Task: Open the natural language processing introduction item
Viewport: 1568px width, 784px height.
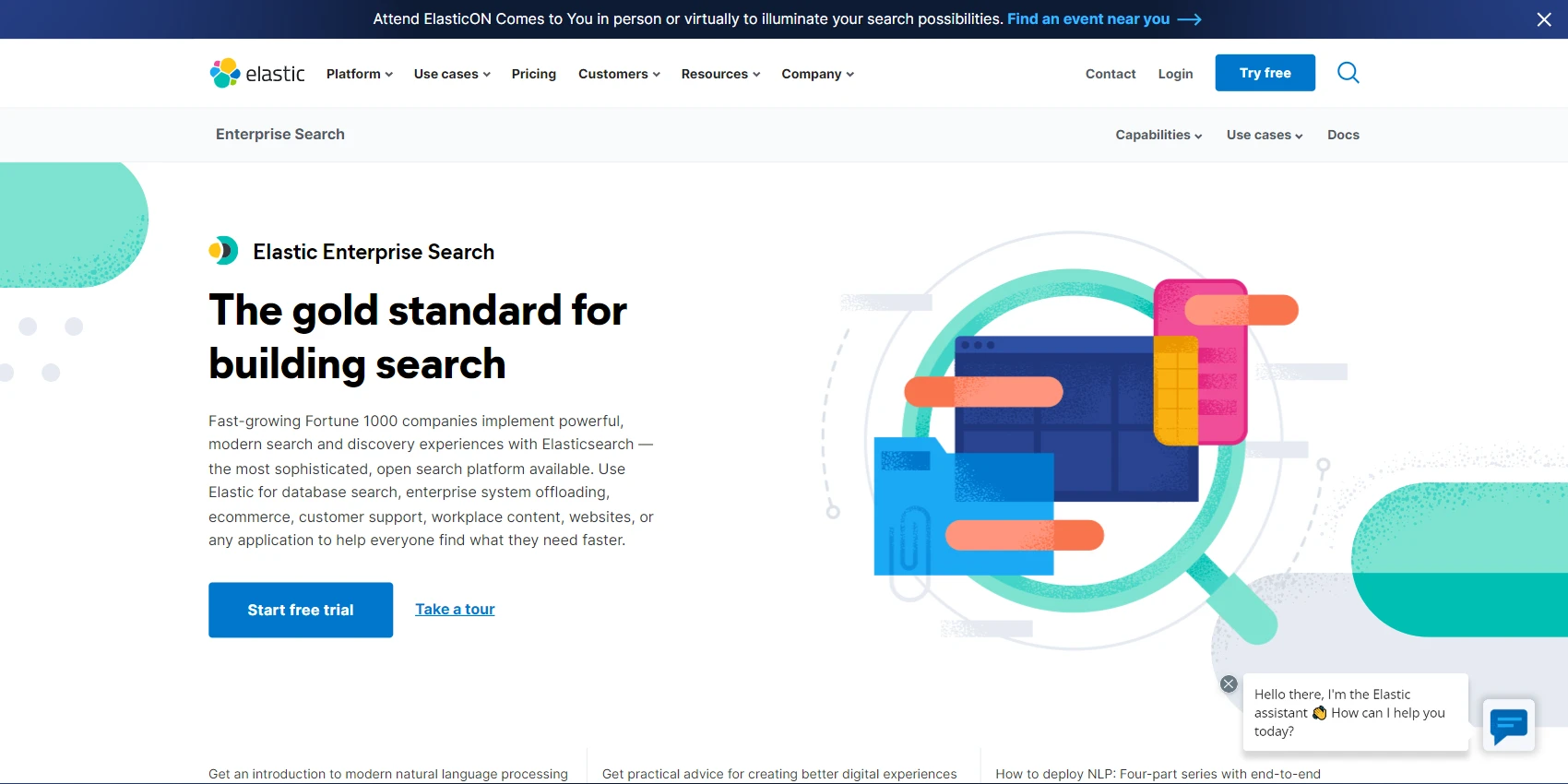Action: (x=388, y=774)
